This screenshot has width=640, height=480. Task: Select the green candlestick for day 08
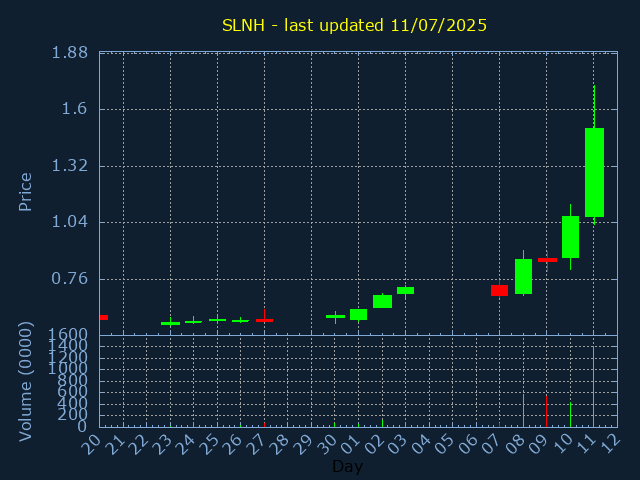(523, 276)
